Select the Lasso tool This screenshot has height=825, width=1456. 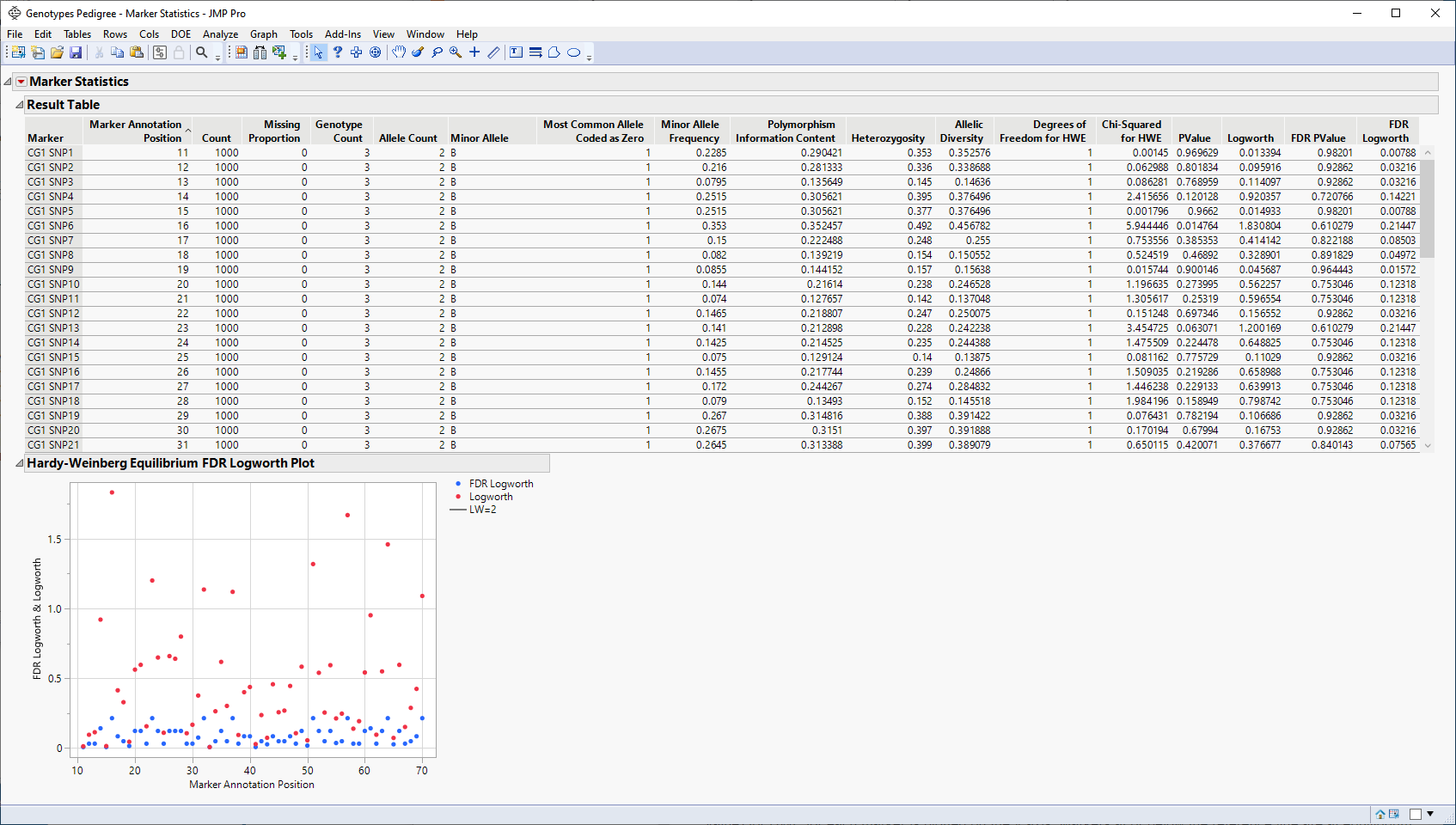coord(437,52)
